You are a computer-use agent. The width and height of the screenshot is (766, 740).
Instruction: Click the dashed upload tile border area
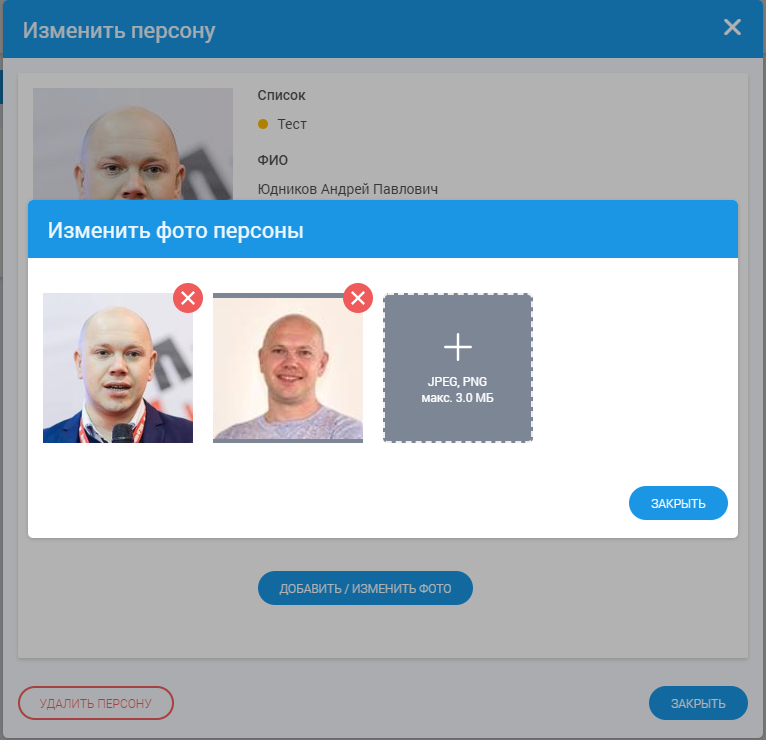458,368
